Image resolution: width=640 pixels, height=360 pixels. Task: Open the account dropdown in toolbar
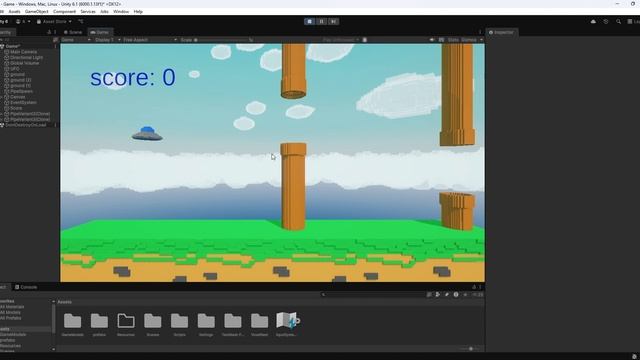click(23, 21)
